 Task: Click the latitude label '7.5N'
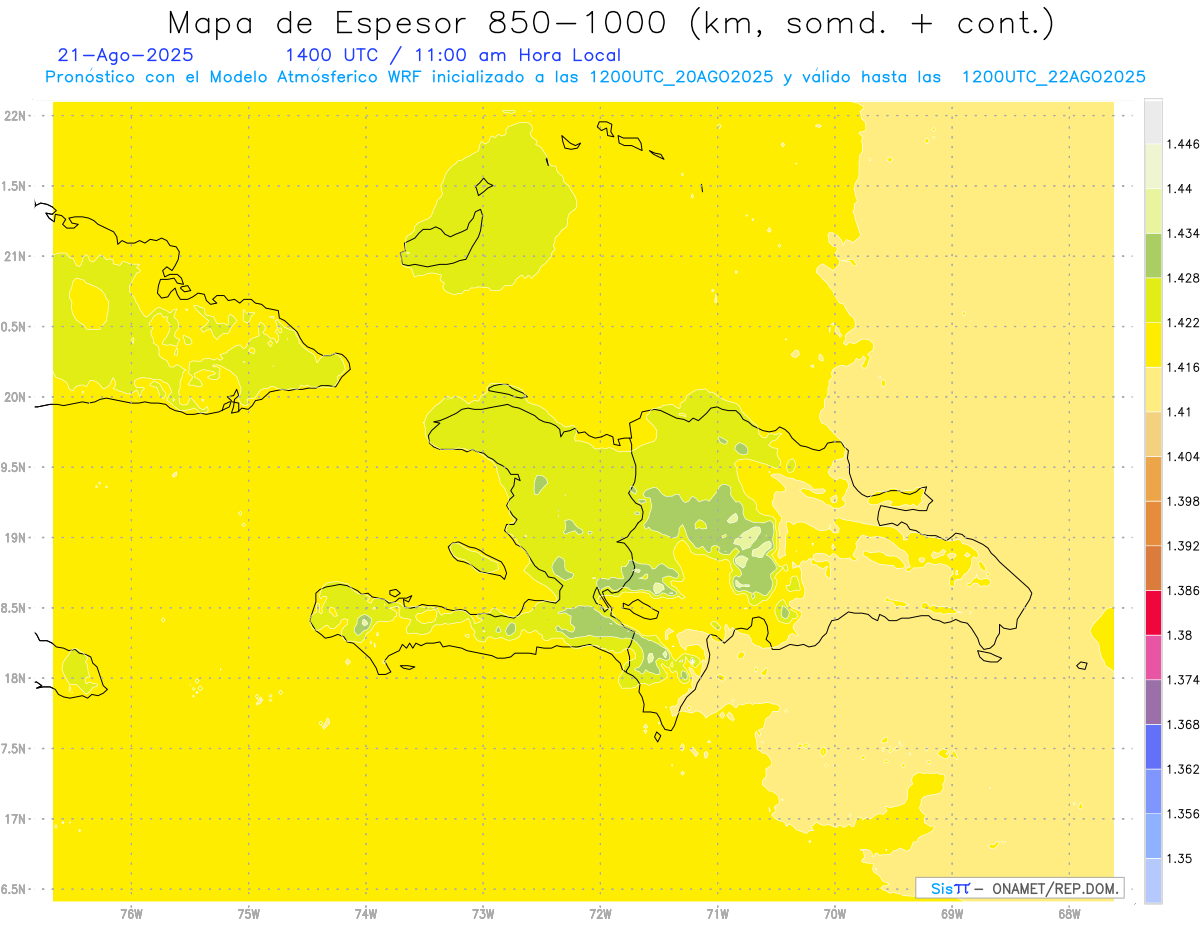coord(15,749)
